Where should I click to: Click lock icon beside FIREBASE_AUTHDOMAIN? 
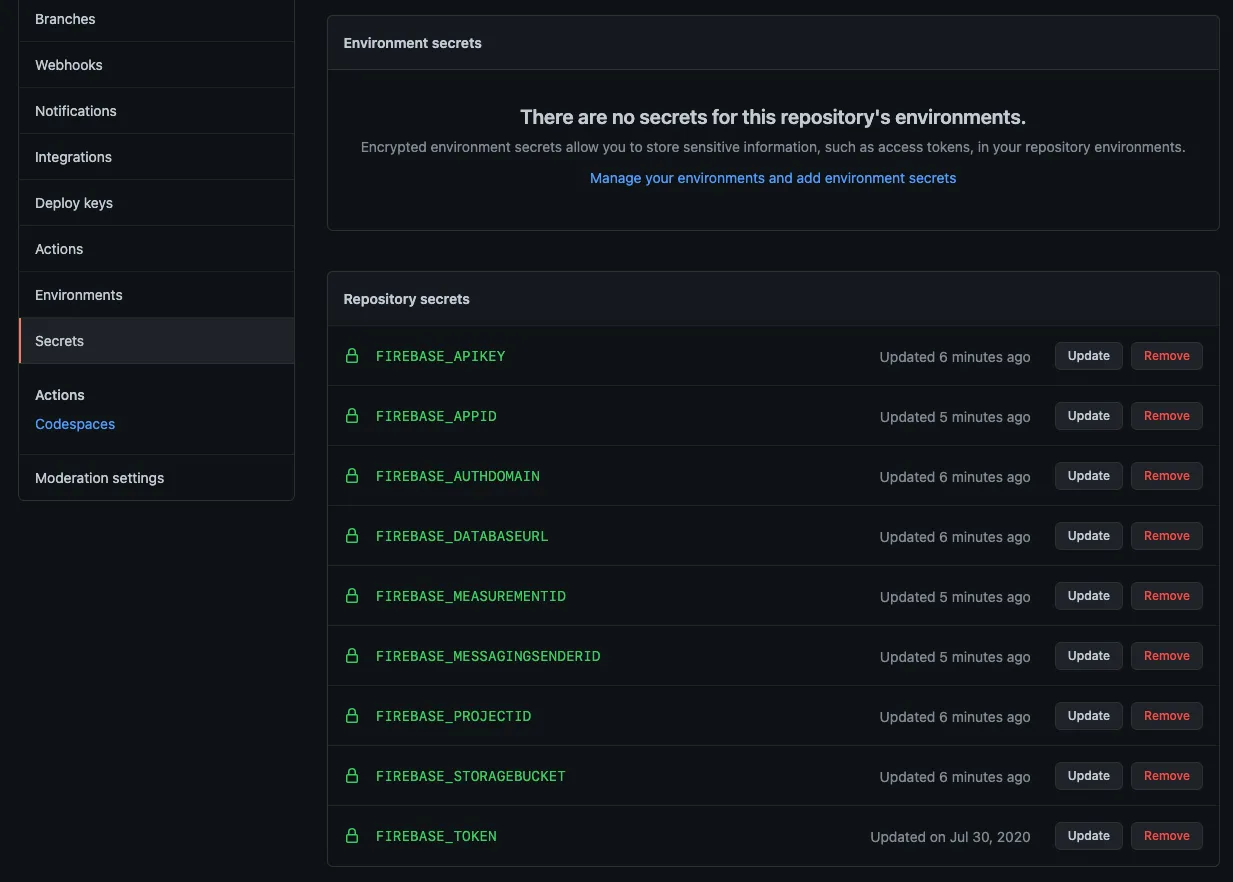point(352,476)
